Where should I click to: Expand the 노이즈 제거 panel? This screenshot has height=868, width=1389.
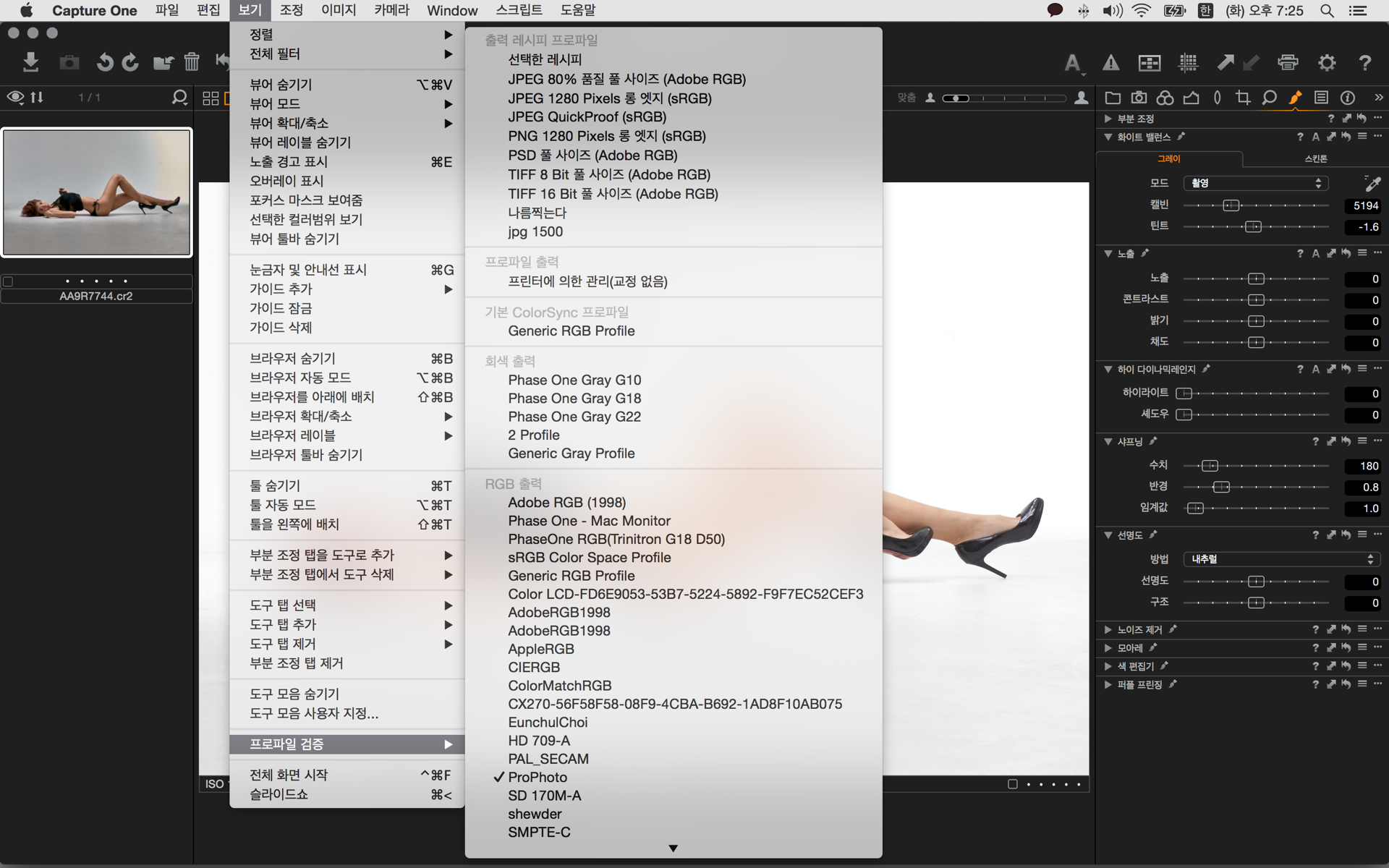coord(1108,629)
